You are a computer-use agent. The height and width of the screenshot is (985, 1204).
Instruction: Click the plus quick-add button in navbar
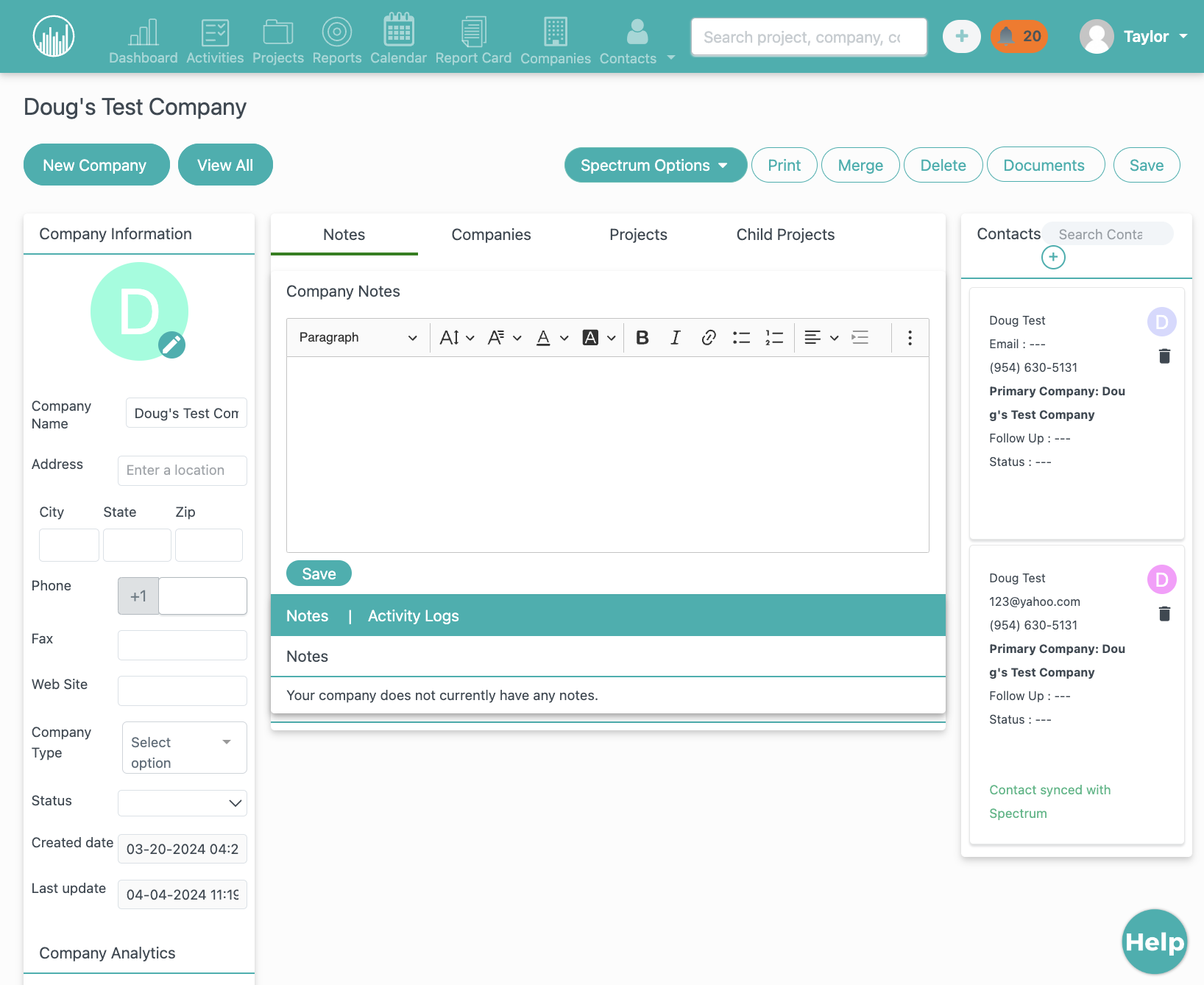962,36
